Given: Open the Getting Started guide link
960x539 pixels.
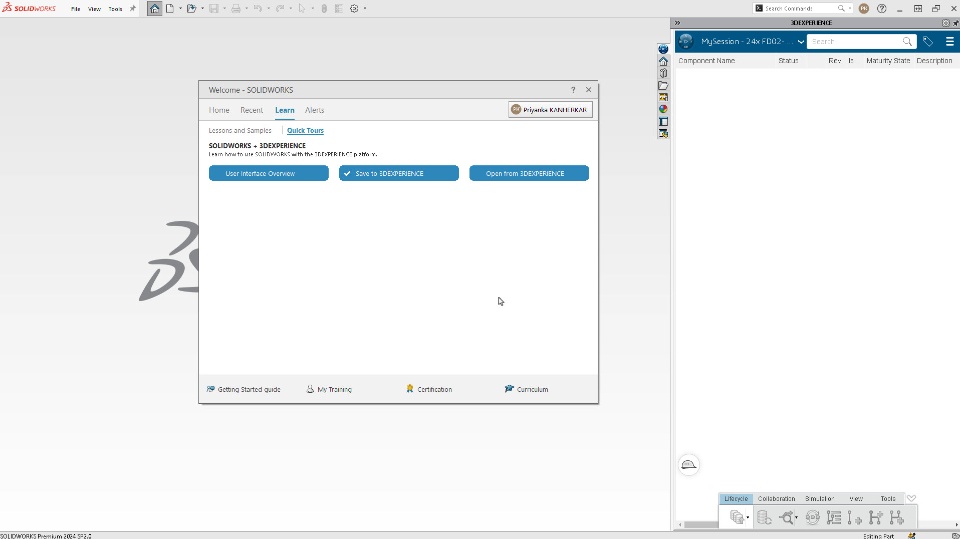Looking at the screenshot, I should (244, 390).
